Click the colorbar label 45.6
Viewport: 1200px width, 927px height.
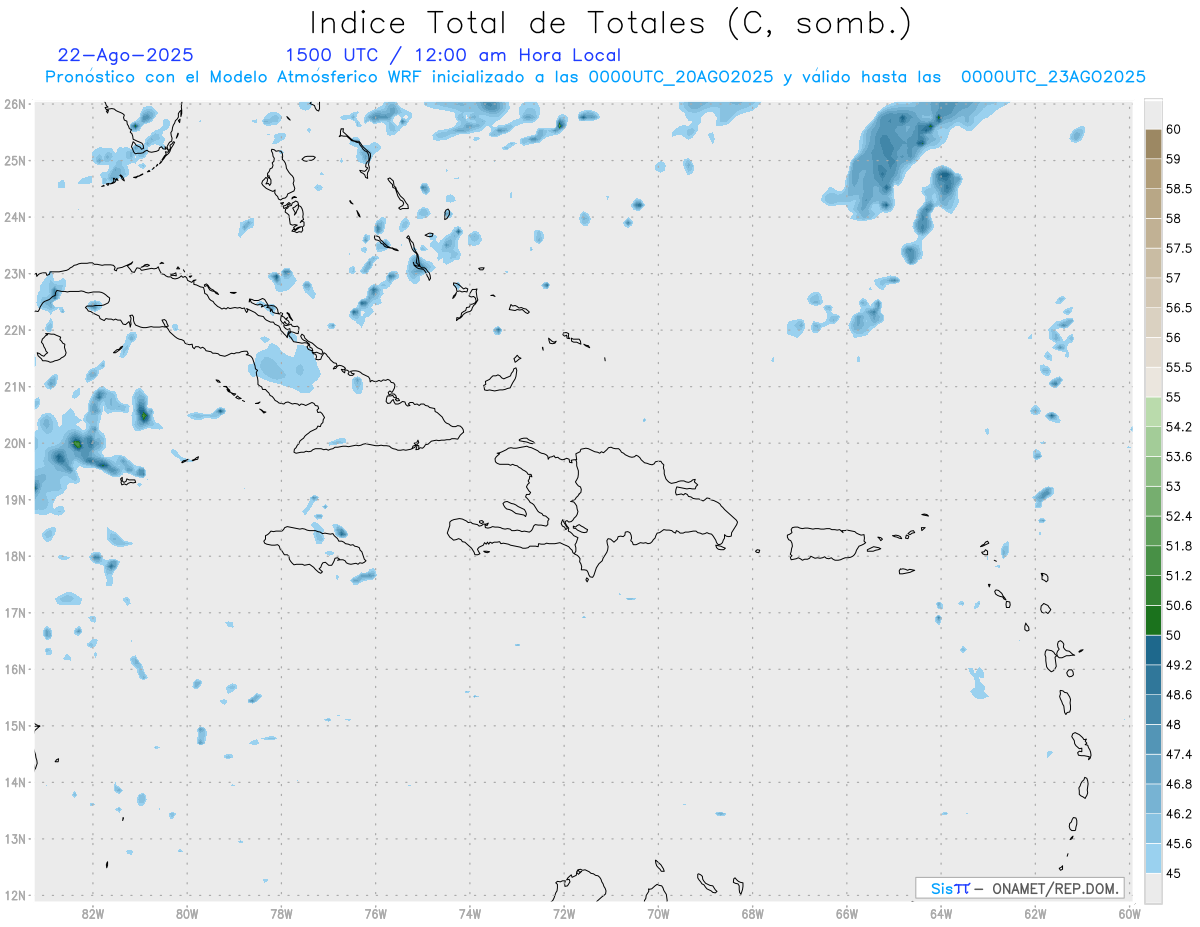click(x=1179, y=843)
